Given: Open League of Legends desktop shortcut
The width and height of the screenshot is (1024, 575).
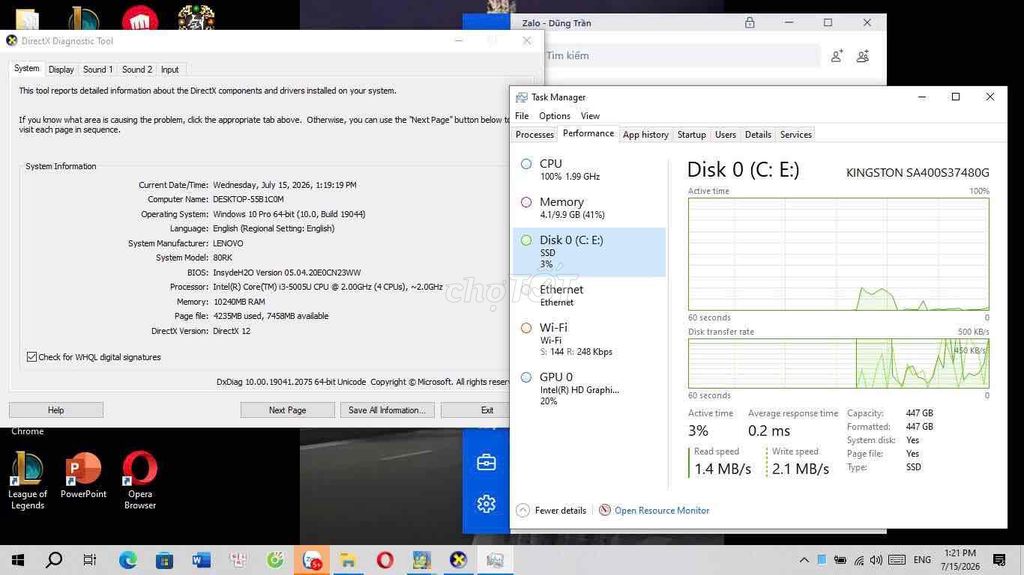Looking at the screenshot, I should click(x=27, y=480).
